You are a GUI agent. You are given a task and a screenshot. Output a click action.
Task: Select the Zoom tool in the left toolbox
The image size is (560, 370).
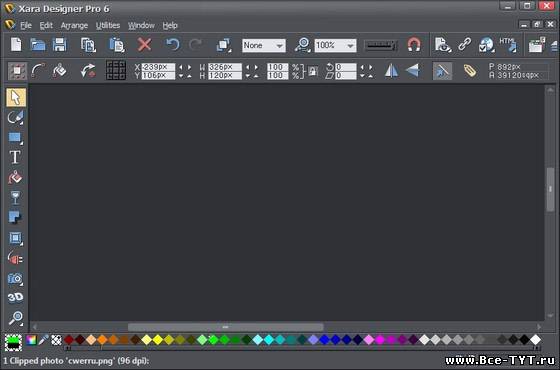(x=16, y=318)
